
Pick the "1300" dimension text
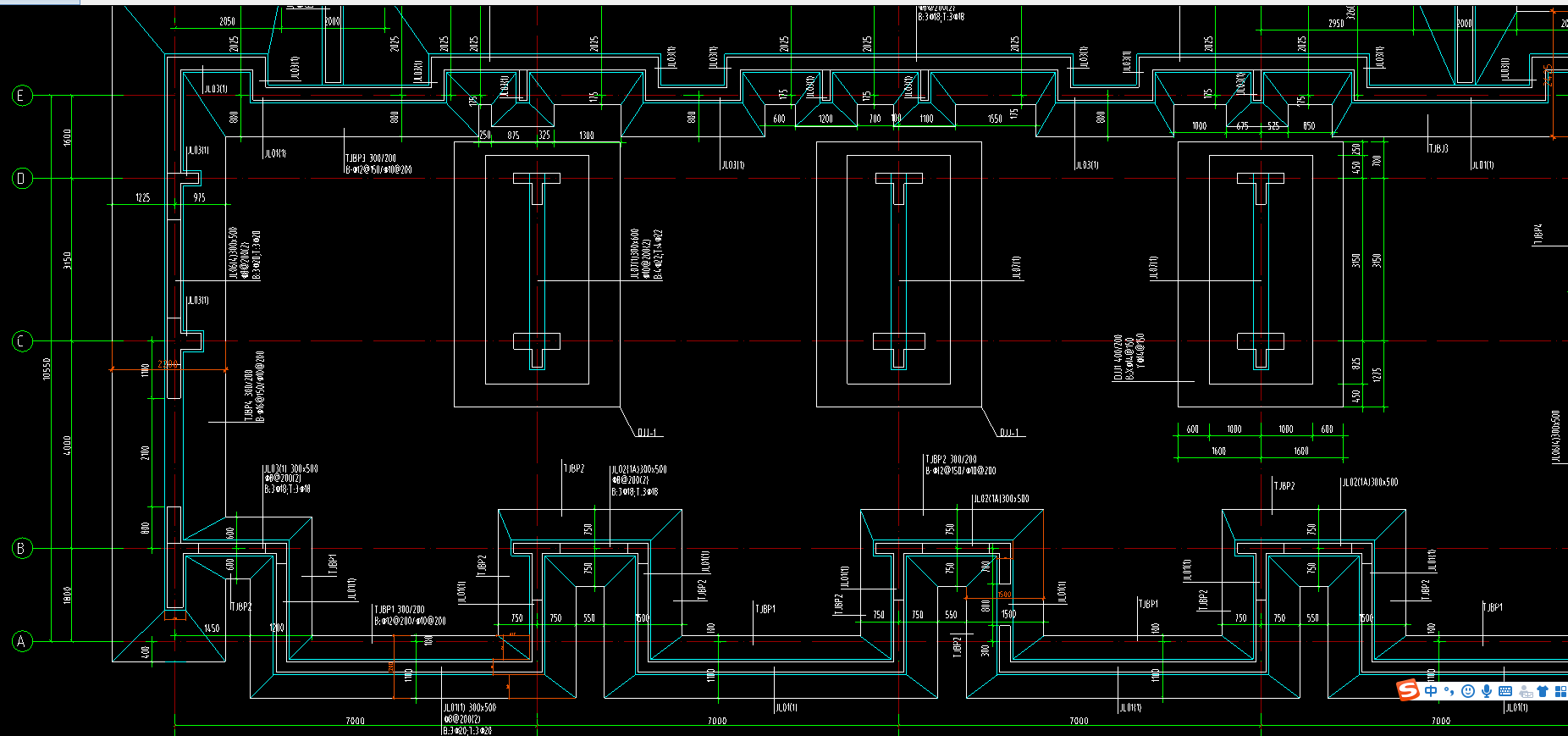(587, 136)
